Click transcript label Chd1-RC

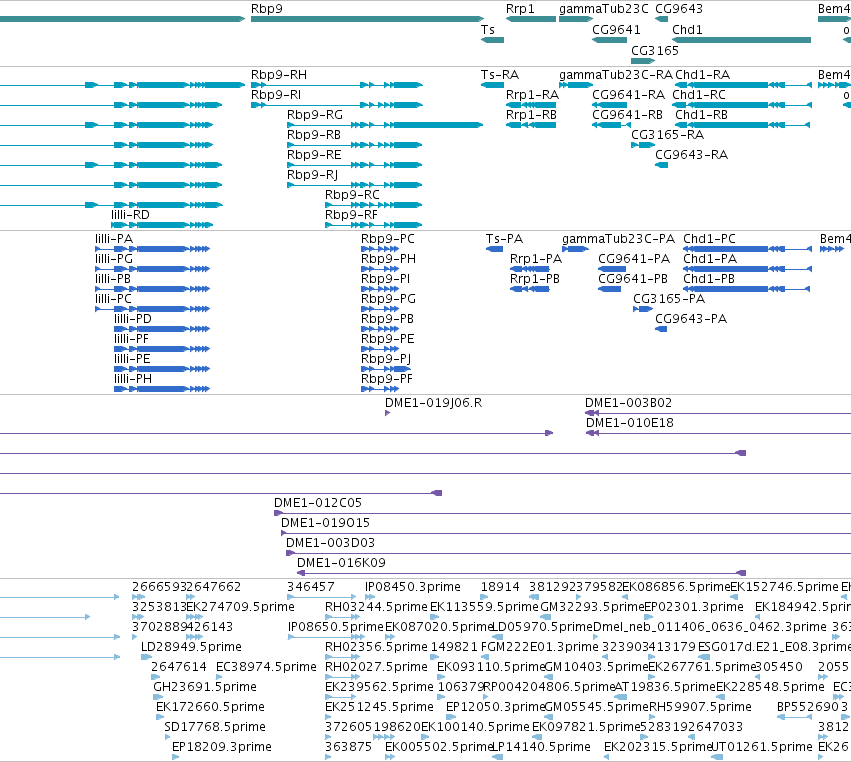(699, 94)
